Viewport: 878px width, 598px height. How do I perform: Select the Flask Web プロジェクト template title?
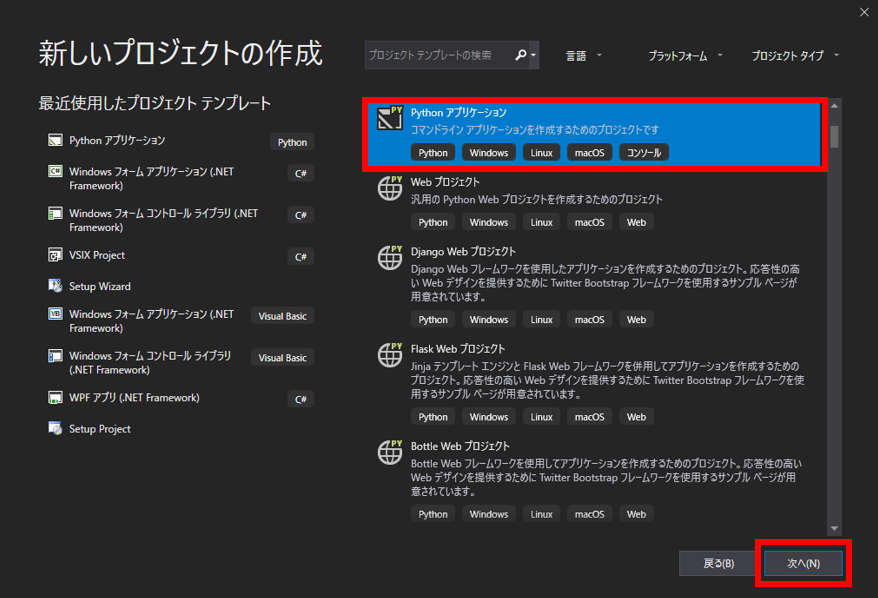(458, 349)
